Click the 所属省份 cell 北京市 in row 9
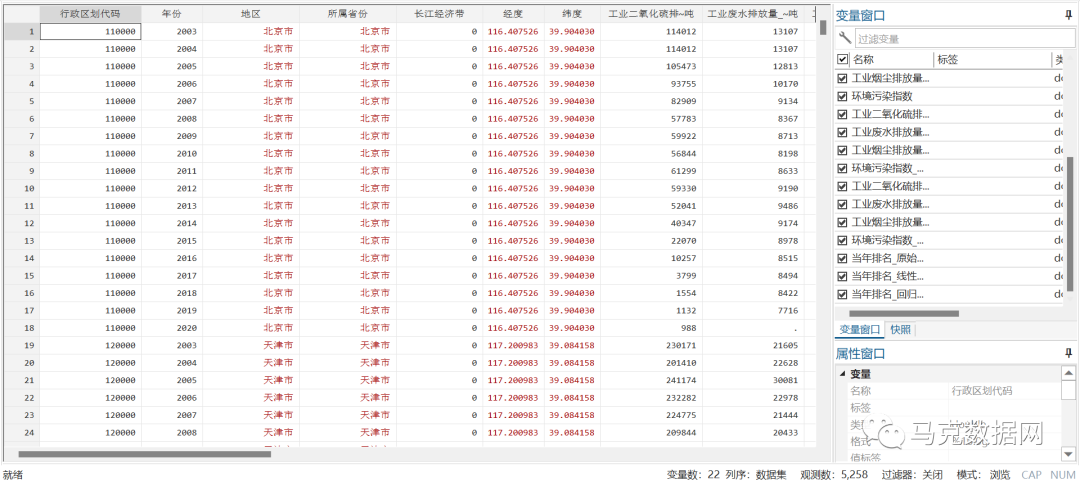Image resolution: width=1080 pixels, height=481 pixels. [x=348, y=171]
